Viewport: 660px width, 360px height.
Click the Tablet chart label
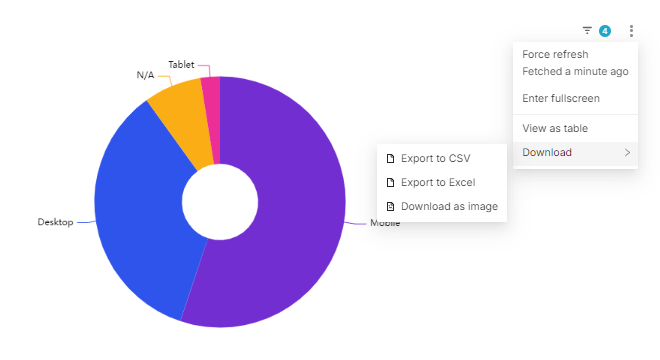pos(181,65)
